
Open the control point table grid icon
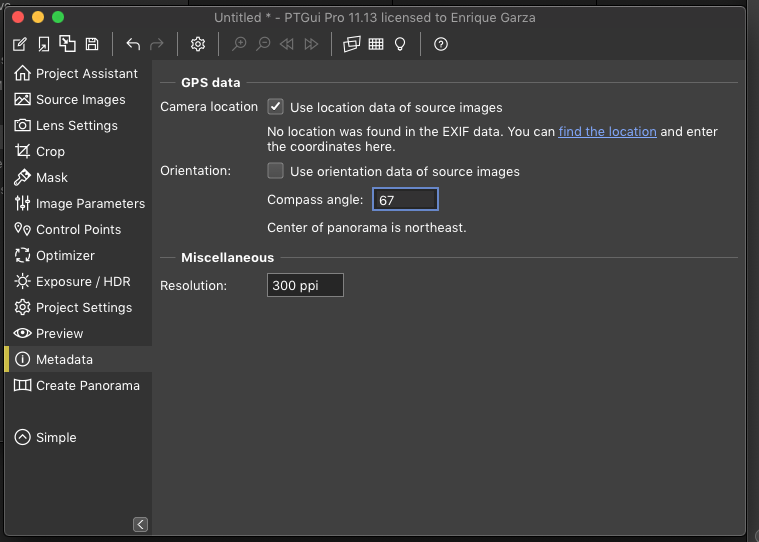376,44
